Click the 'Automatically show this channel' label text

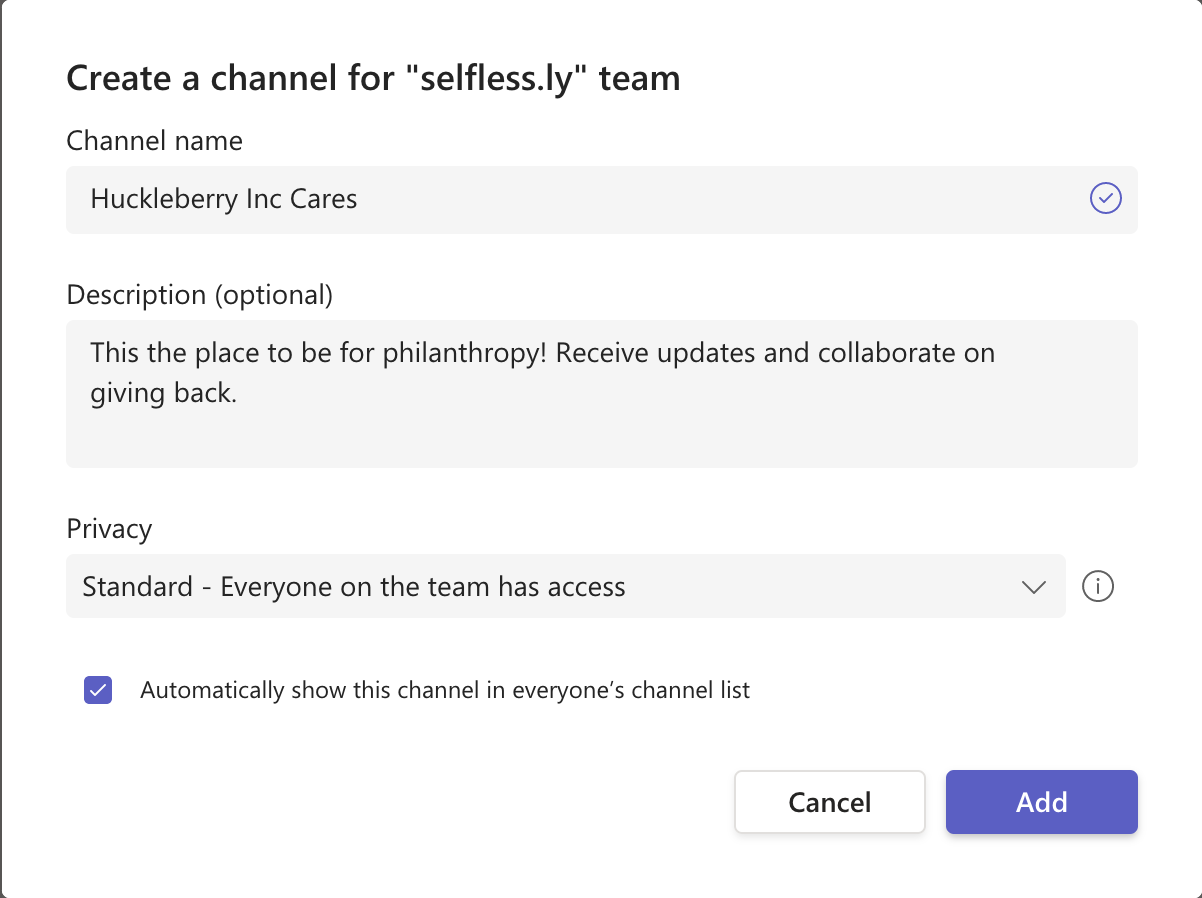tap(445, 690)
